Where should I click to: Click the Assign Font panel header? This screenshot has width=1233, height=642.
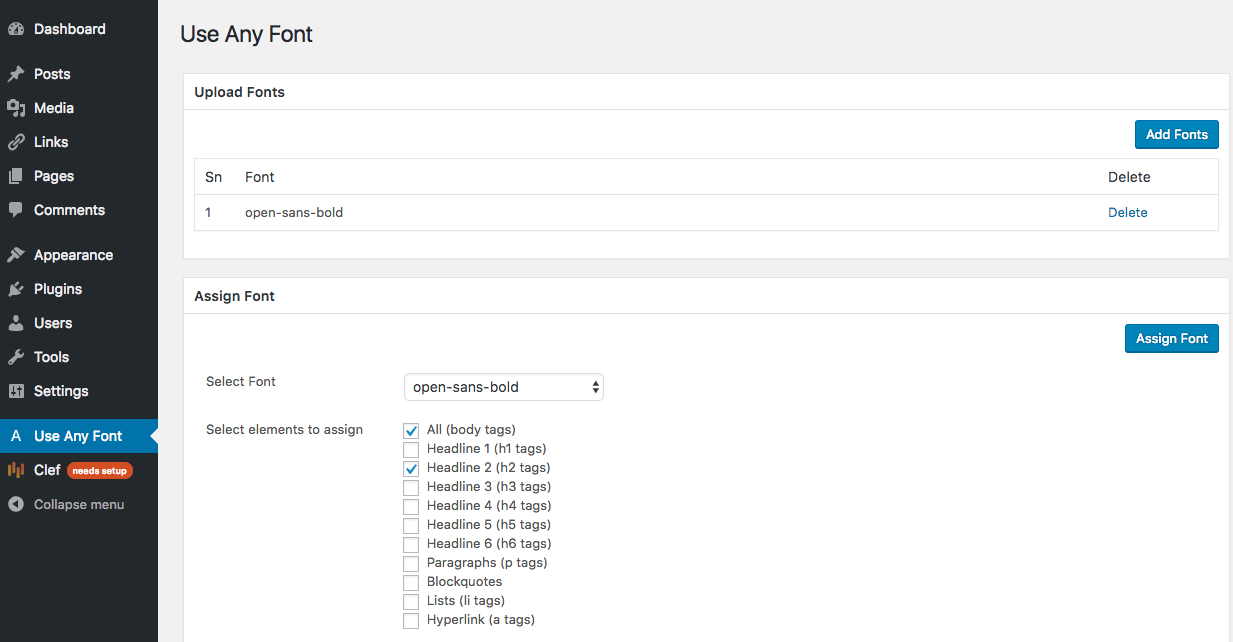coord(706,296)
